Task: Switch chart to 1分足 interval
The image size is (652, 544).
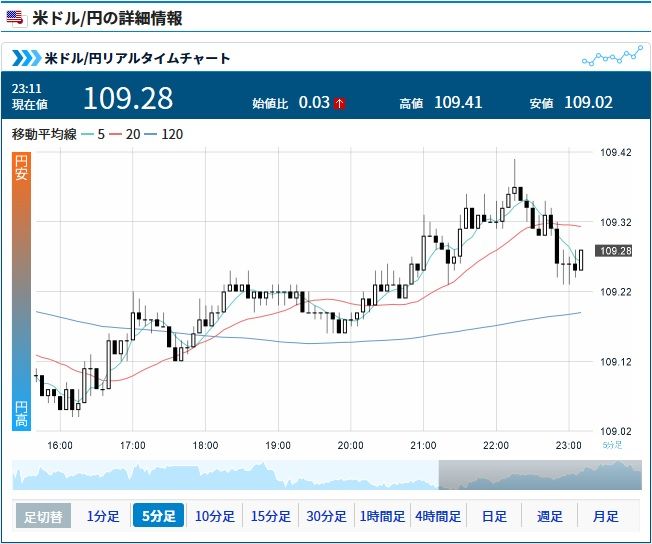Action: (103, 516)
